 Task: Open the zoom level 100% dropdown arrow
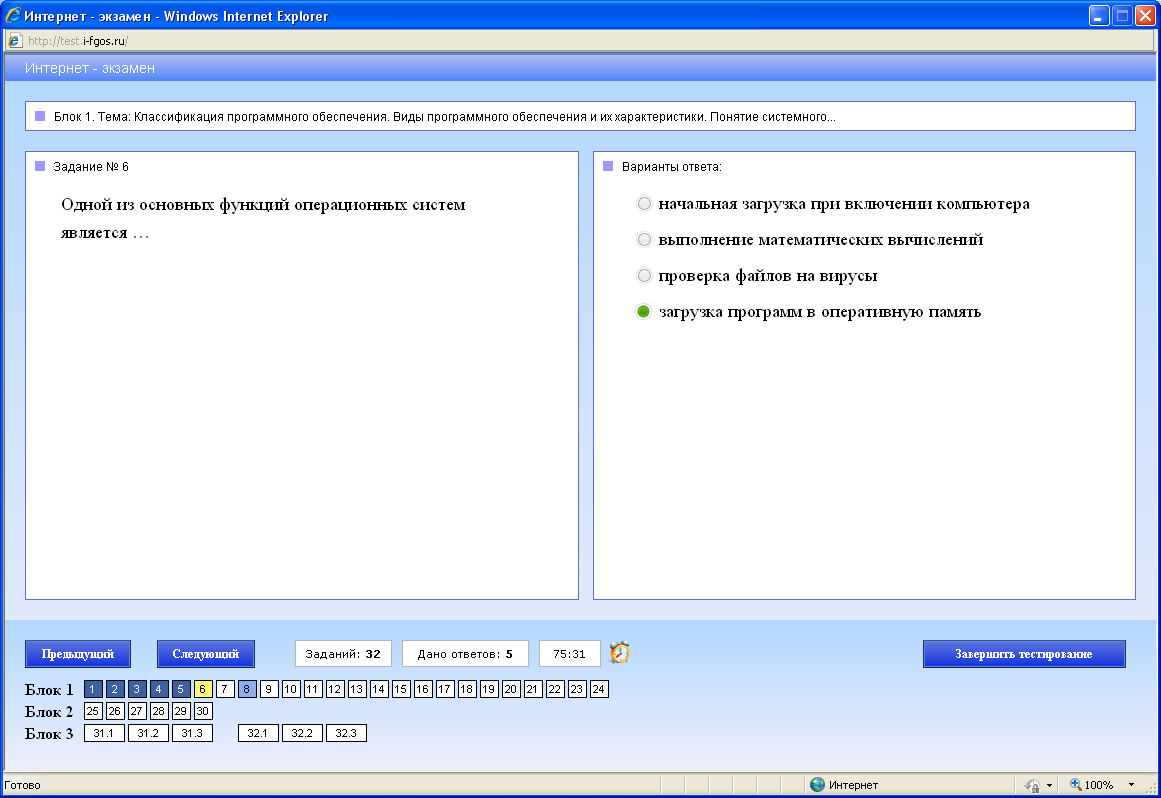1131,785
